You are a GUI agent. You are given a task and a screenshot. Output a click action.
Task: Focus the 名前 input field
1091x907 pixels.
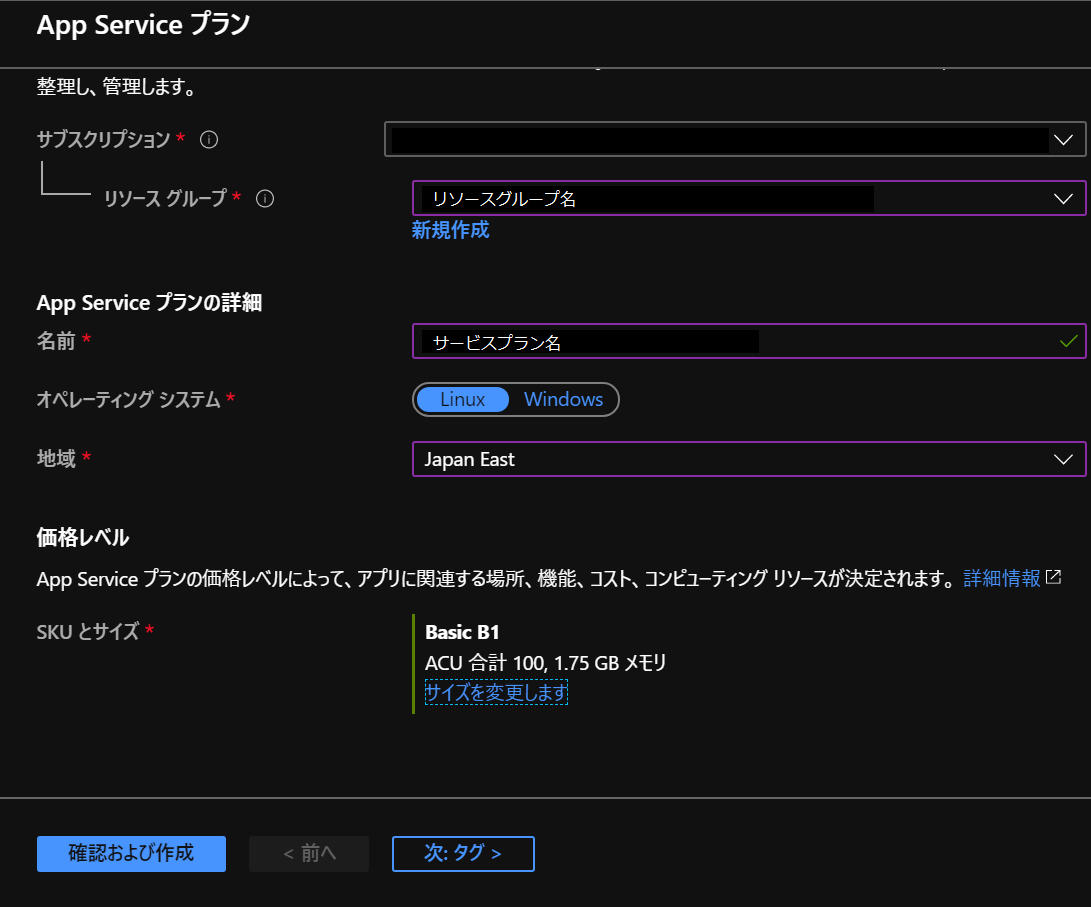[x=749, y=341]
